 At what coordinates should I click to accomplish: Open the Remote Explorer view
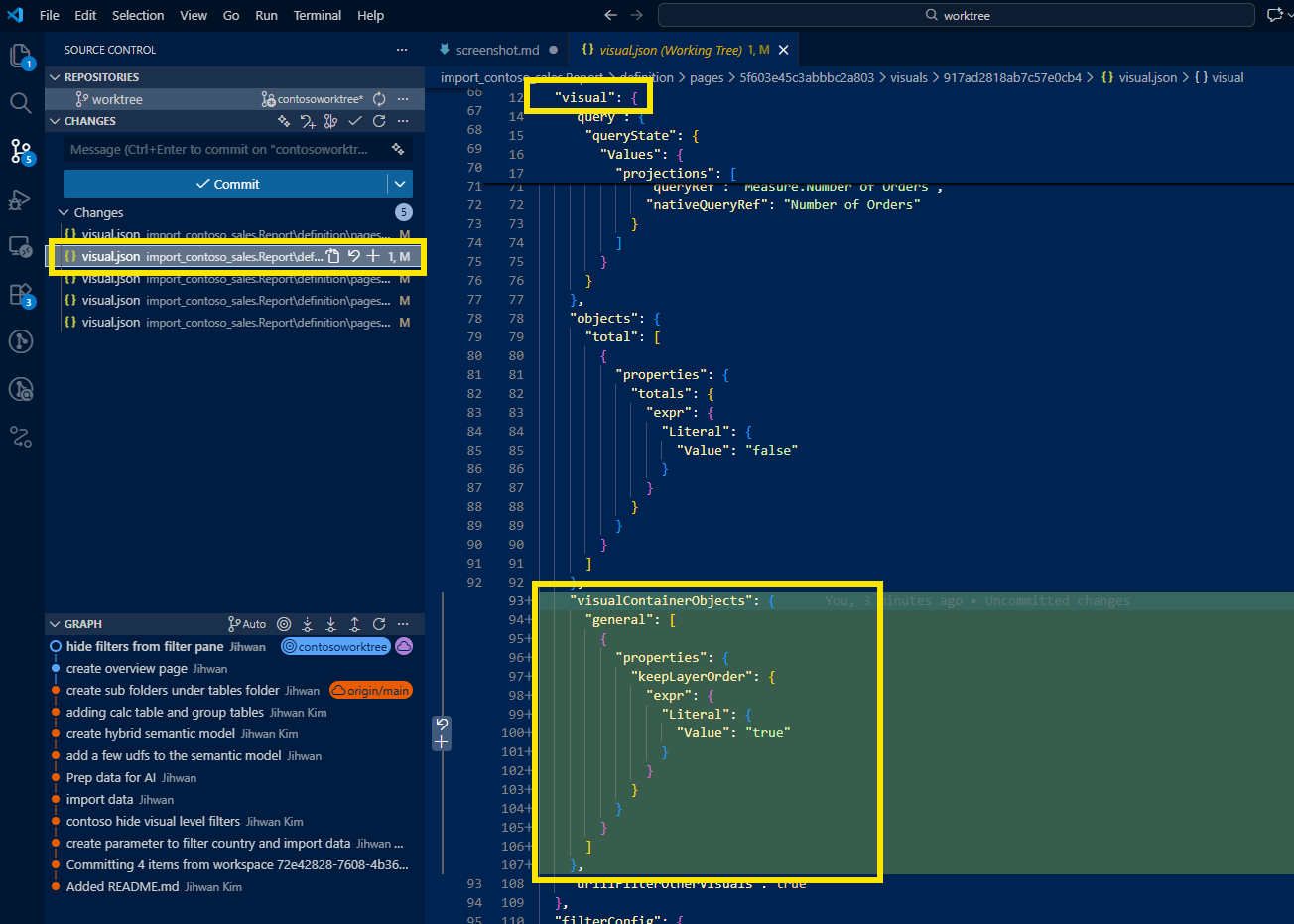point(21,246)
